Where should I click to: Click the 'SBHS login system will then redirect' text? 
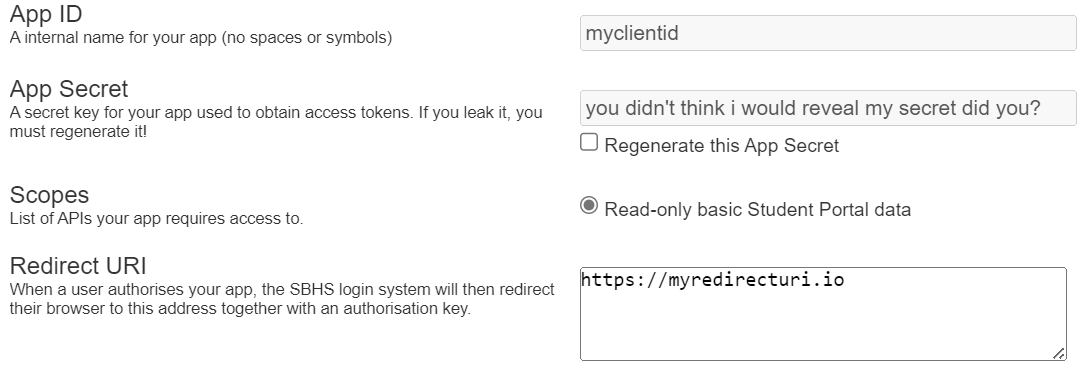[423, 289]
